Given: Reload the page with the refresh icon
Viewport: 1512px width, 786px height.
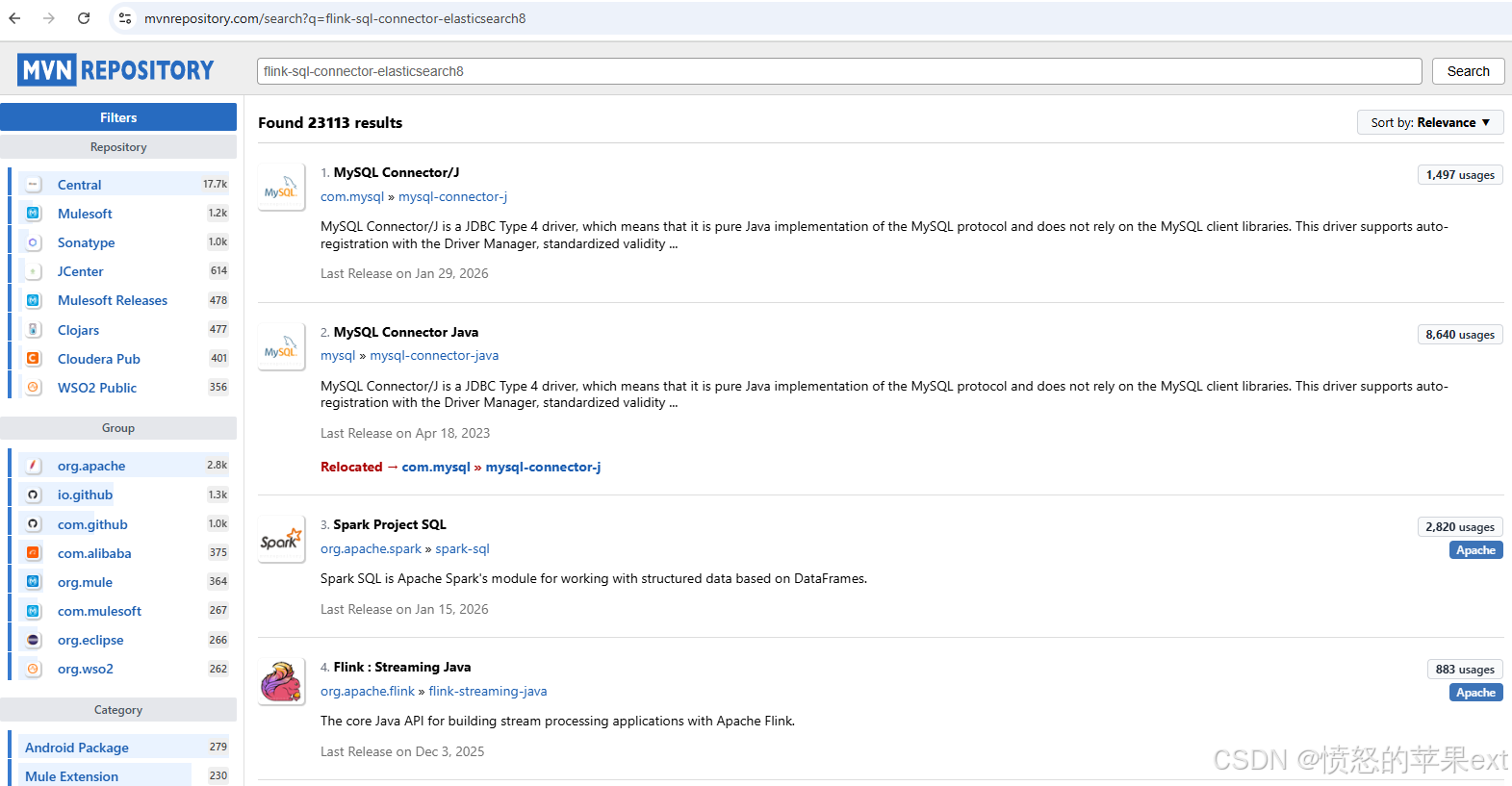Looking at the screenshot, I should pos(84,18).
